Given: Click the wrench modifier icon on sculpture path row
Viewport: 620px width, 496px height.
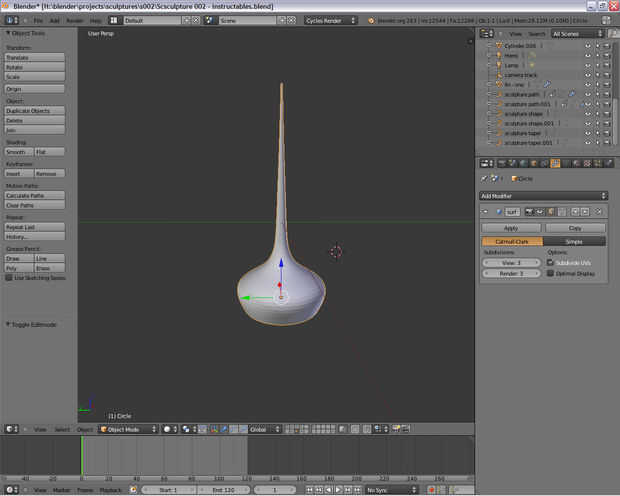Looking at the screenshot, I should 571,94.
